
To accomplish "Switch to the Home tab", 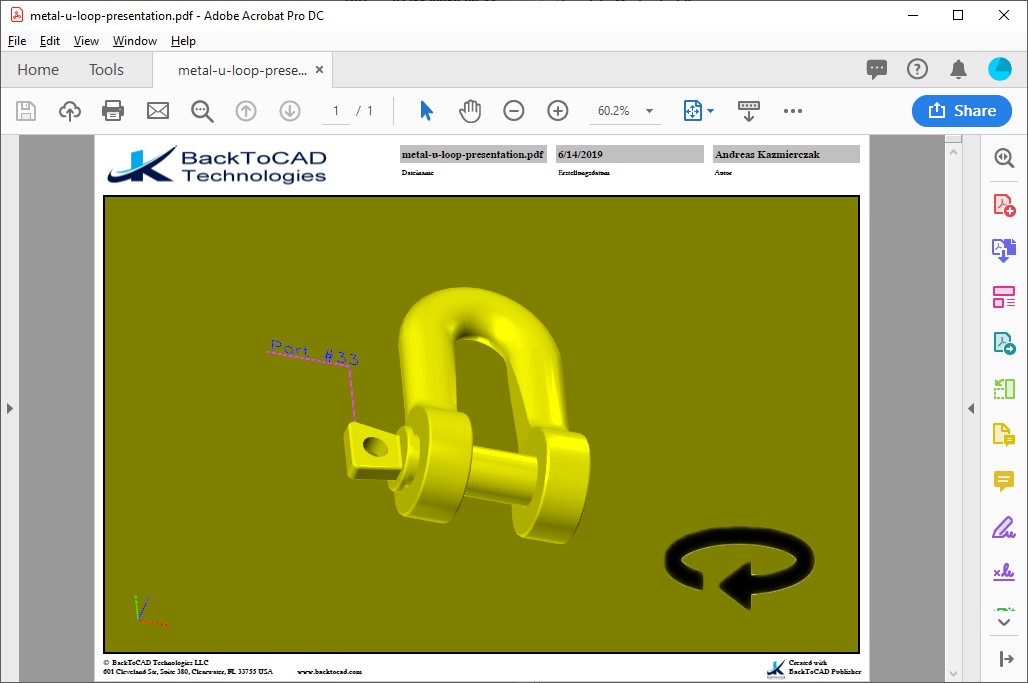I will pyautogui.click(x=38, y=69).
